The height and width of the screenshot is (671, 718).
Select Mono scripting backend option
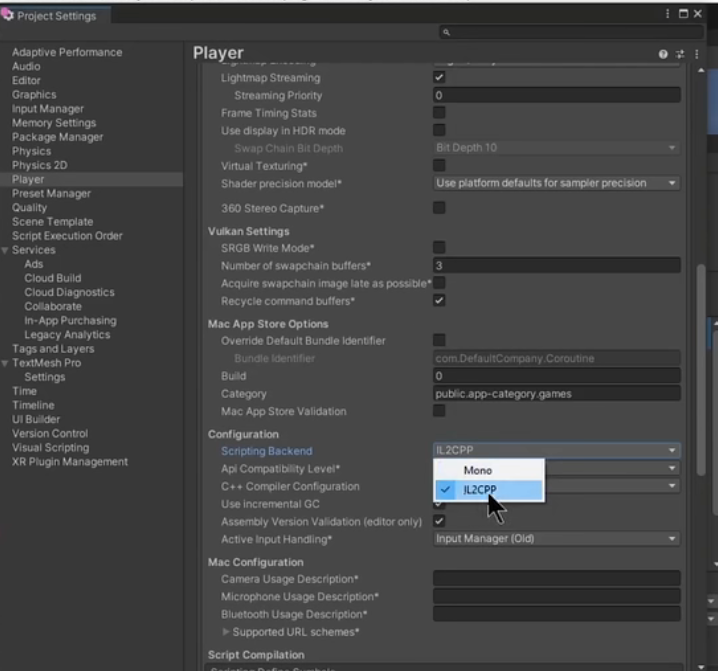(478, 470)
